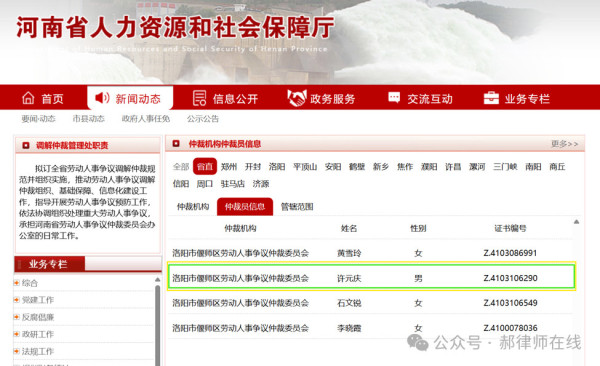Open the 法规工作 list item
This screenshot has width=600, height=366.
click(38, 351)
